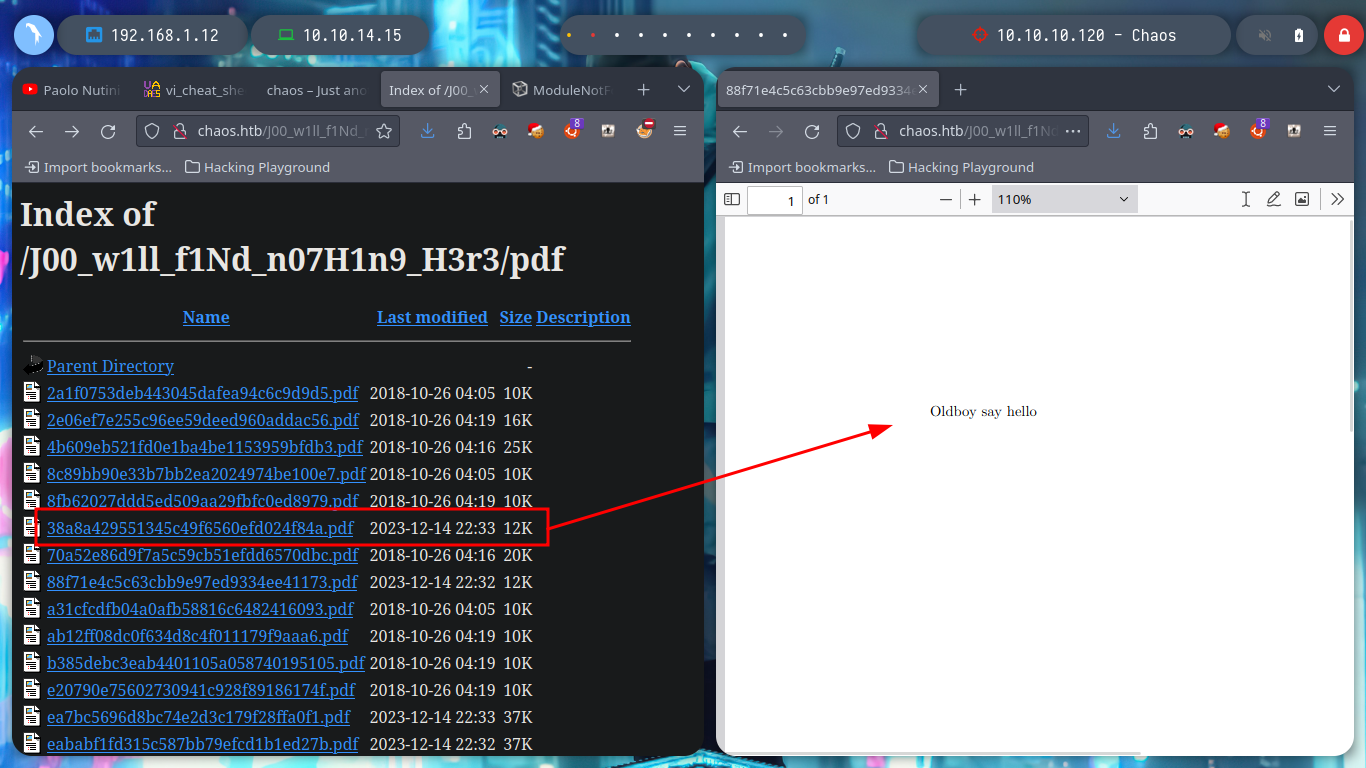Open the 110% zoom level dropdown

click(x=1064, y=199)
